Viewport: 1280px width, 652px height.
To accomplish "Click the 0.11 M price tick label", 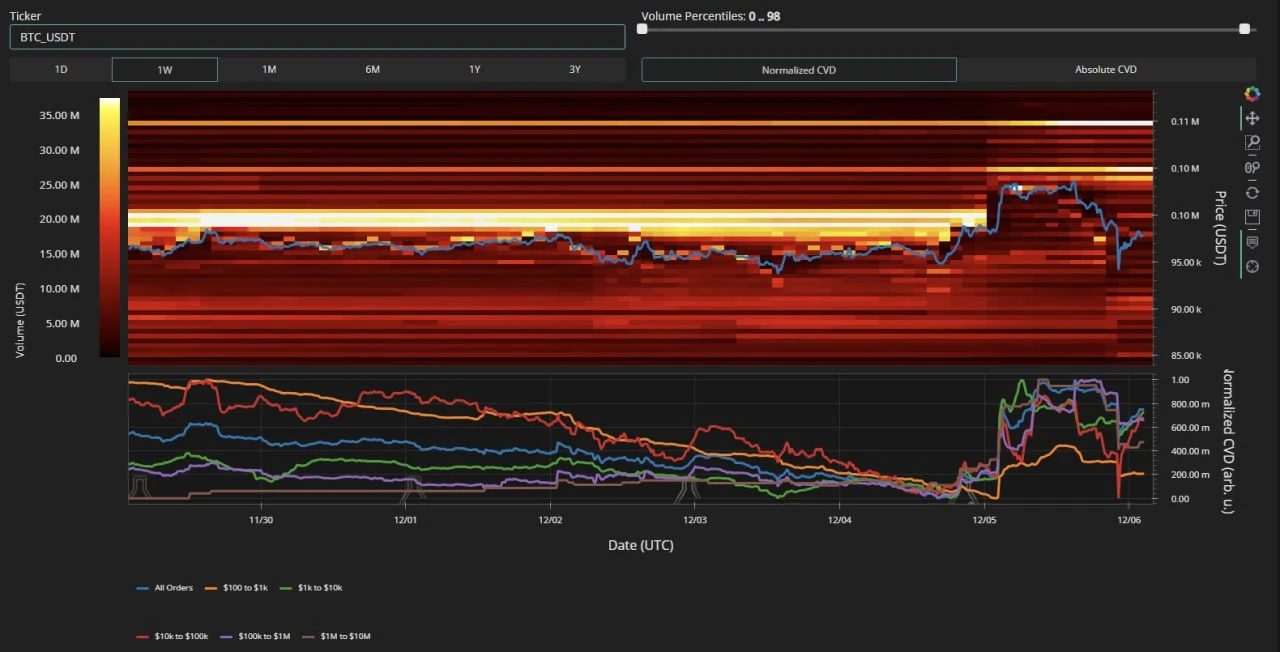I will click(x=1184, y=122).
